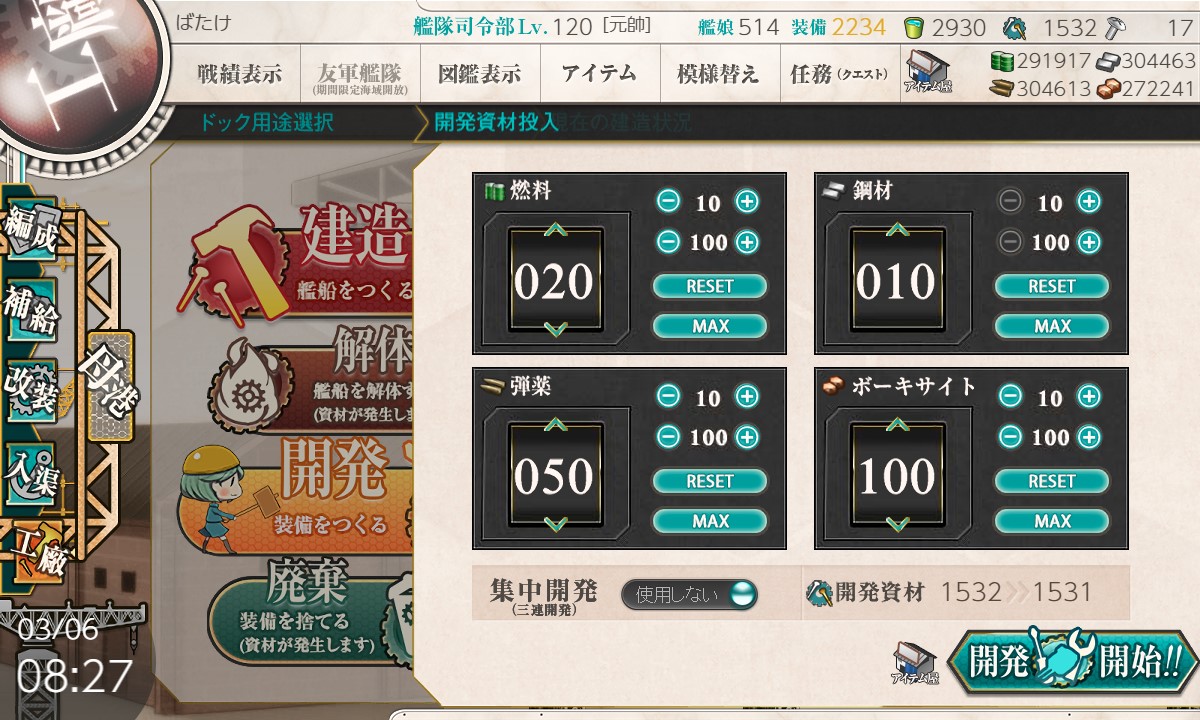Increase 燃料 dial with up chevron

pos(556,231)
